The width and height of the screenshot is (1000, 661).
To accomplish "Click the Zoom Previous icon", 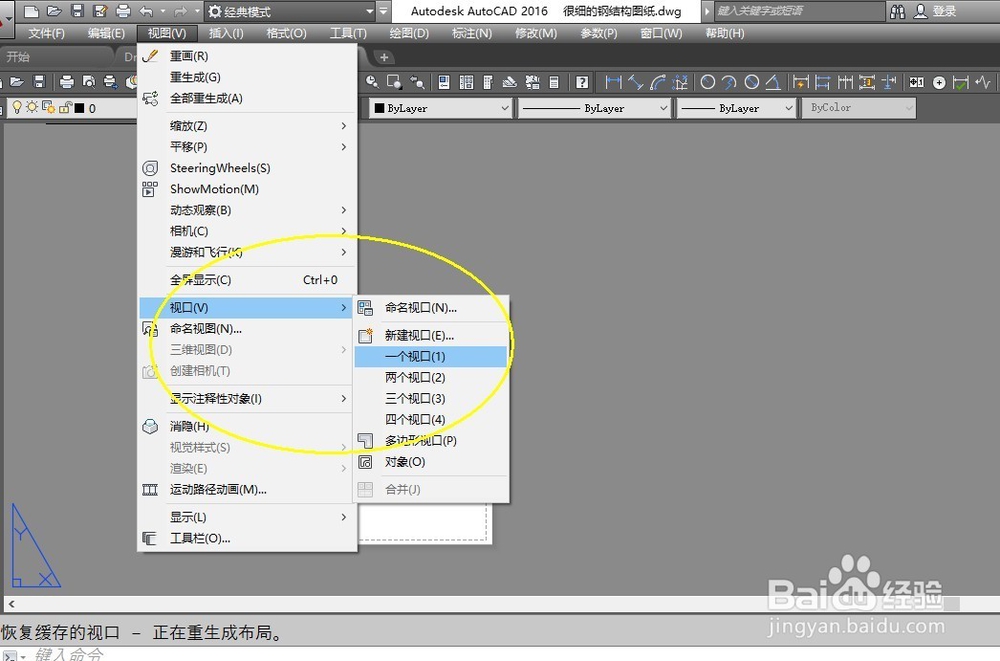I will click(417, 82).
